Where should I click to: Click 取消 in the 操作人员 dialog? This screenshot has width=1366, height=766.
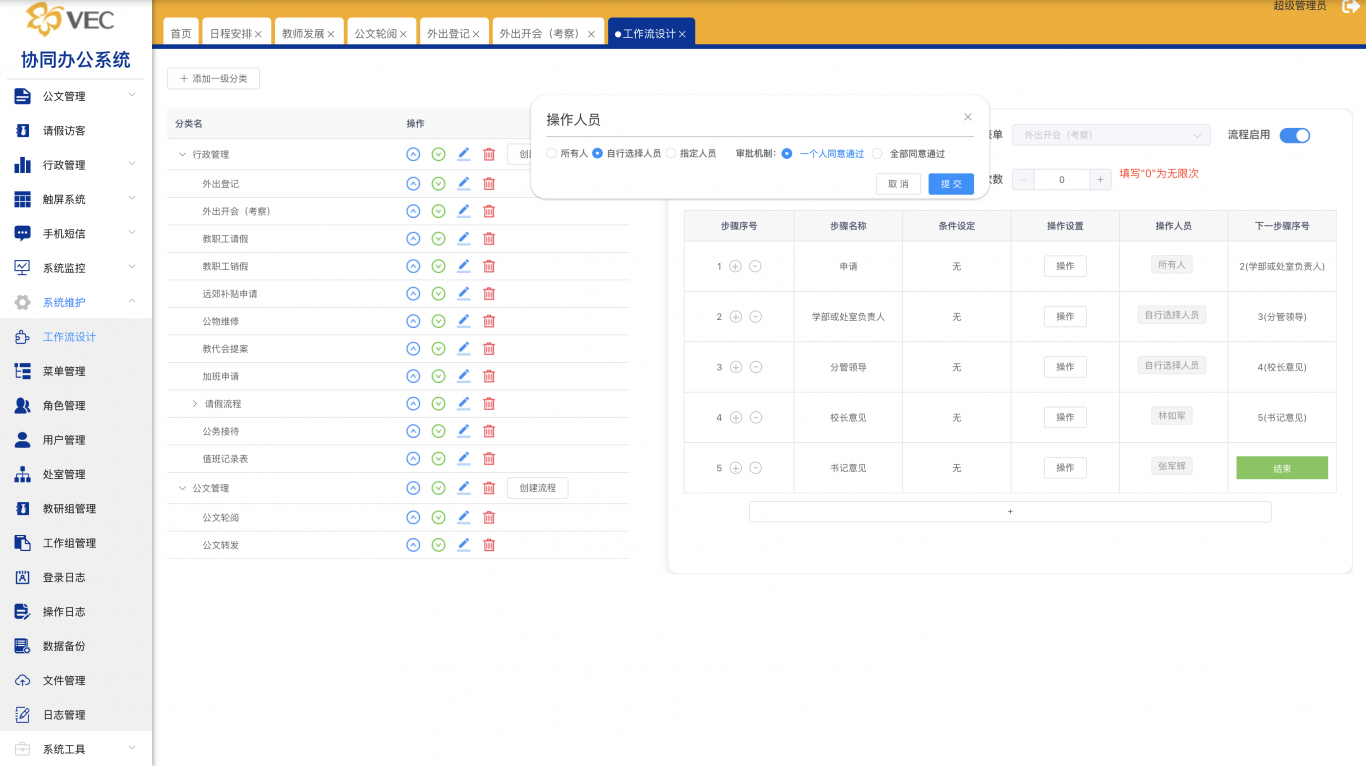pos(899,184)
